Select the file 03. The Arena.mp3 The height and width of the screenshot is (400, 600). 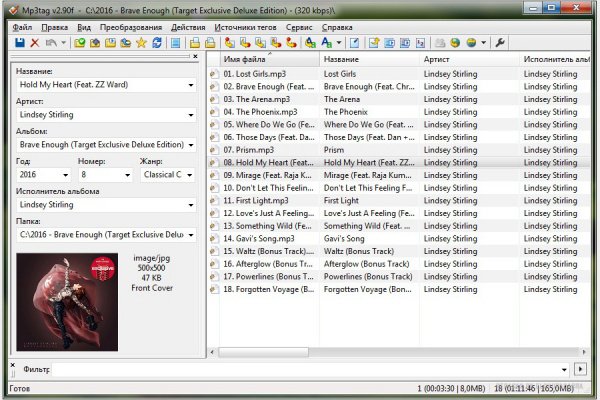tap(256, 99)
